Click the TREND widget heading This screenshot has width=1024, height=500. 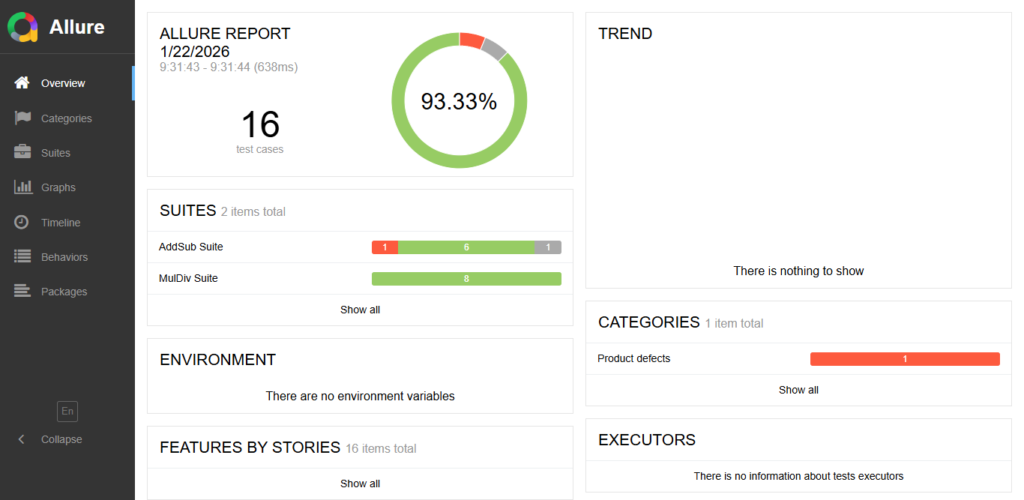[x=625, y=34]
